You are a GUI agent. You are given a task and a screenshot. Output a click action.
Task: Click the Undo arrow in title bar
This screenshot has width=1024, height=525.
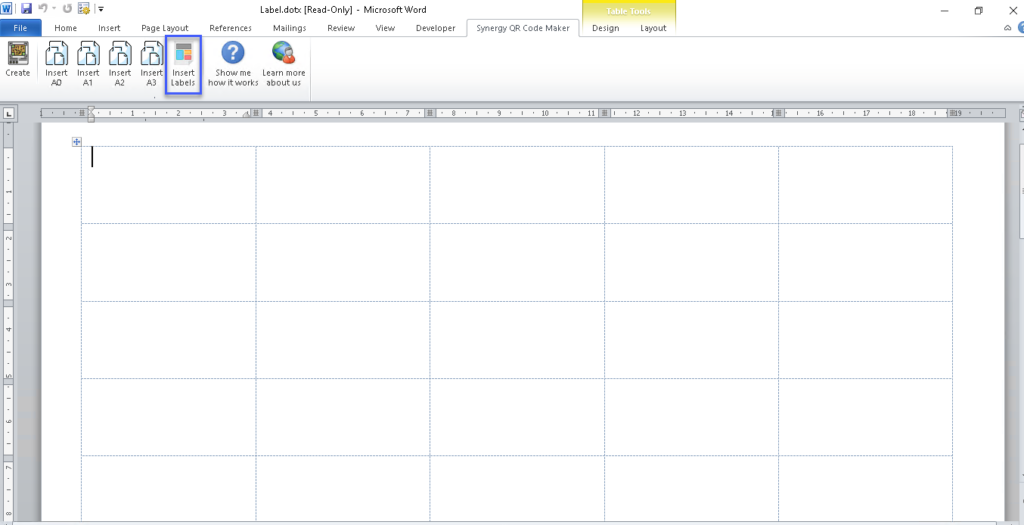[x=43, y=9]
